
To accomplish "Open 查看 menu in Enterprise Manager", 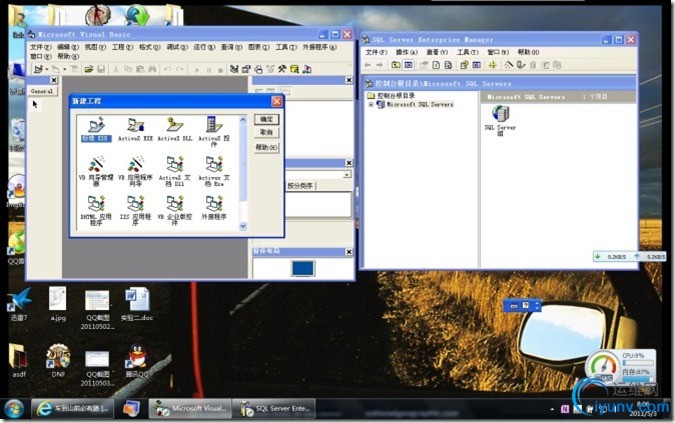I will 437,52.
